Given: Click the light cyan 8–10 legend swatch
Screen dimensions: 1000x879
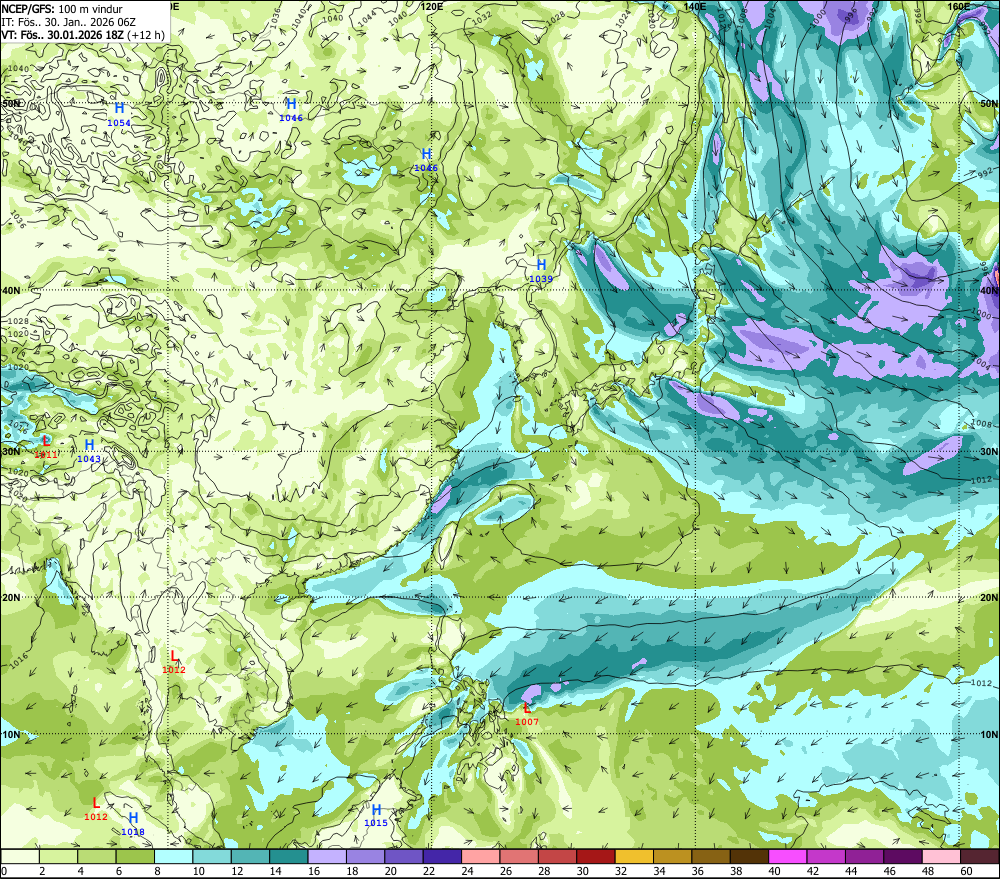Looking at the screenshot, I should (173, 856).
